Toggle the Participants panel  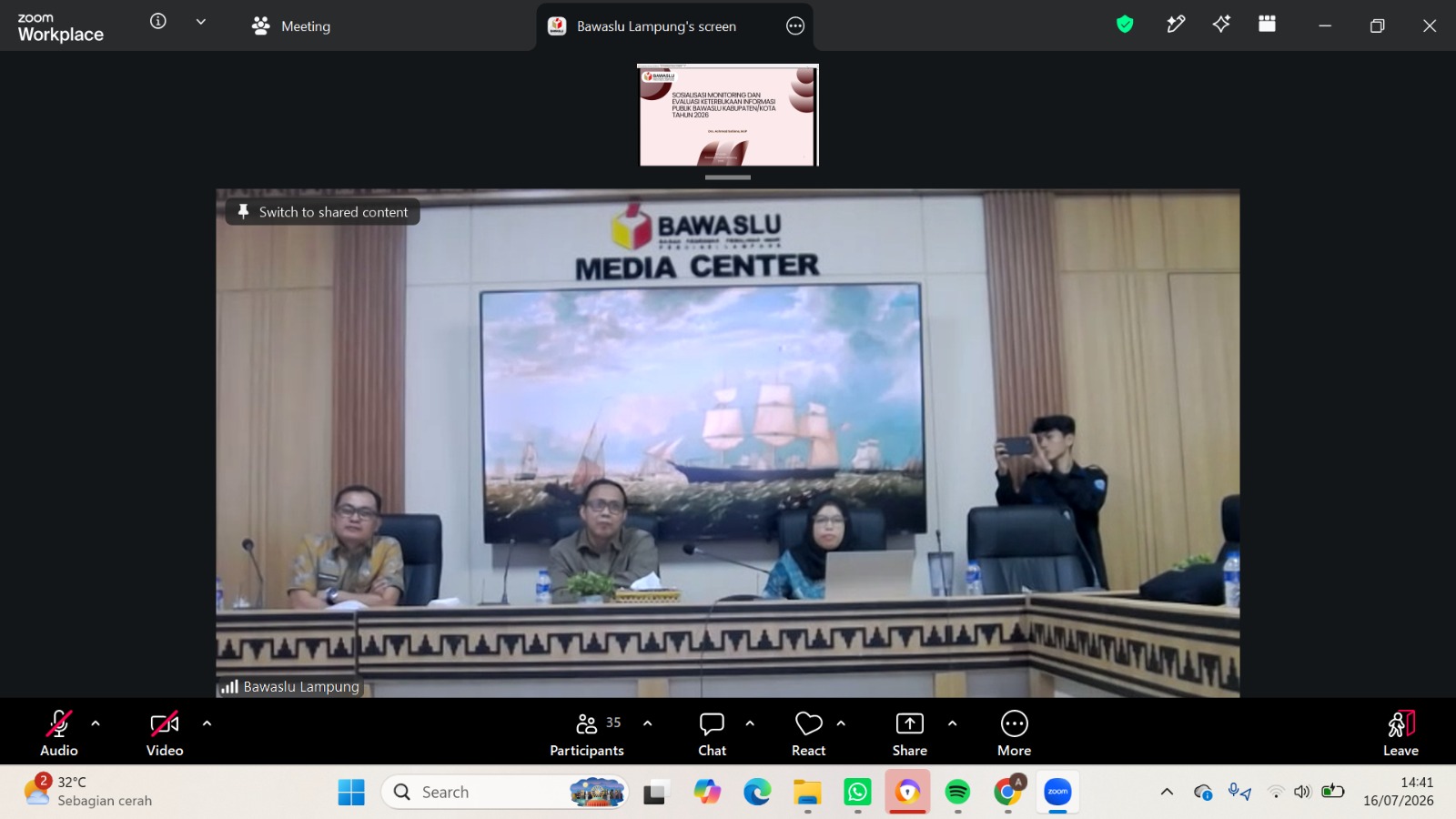pyautogui.click(x=587, y=734)
